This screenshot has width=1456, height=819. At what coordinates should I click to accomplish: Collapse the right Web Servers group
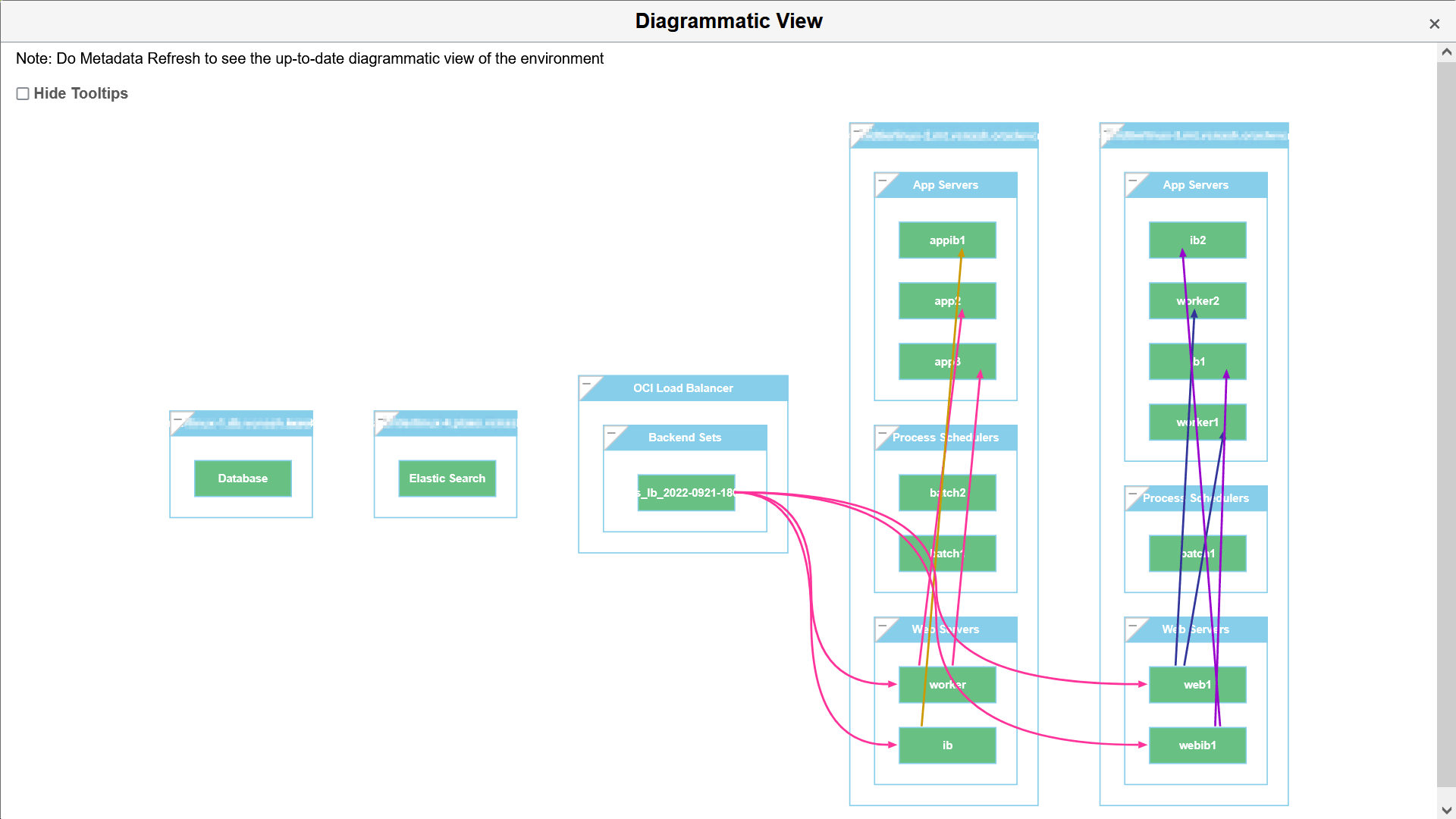1132,625
